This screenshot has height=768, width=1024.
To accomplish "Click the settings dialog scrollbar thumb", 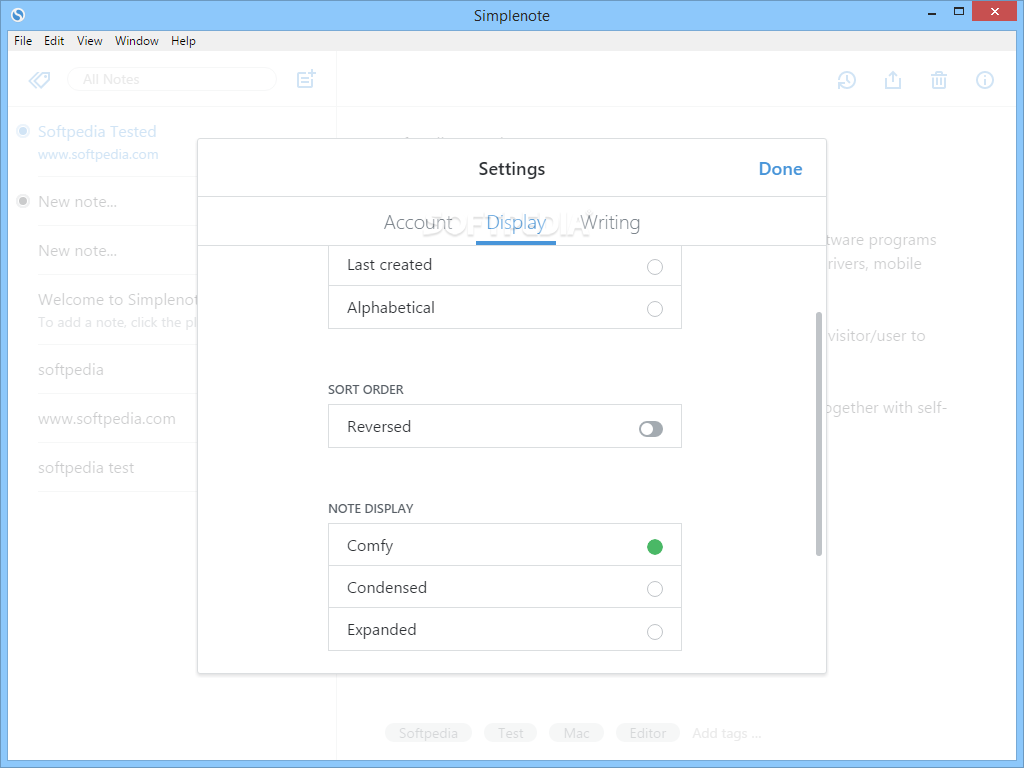I will [818, 434].
